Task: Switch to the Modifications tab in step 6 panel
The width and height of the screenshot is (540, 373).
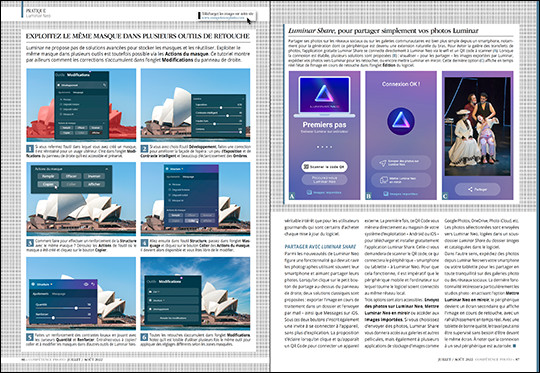Action: pos(169,281)
